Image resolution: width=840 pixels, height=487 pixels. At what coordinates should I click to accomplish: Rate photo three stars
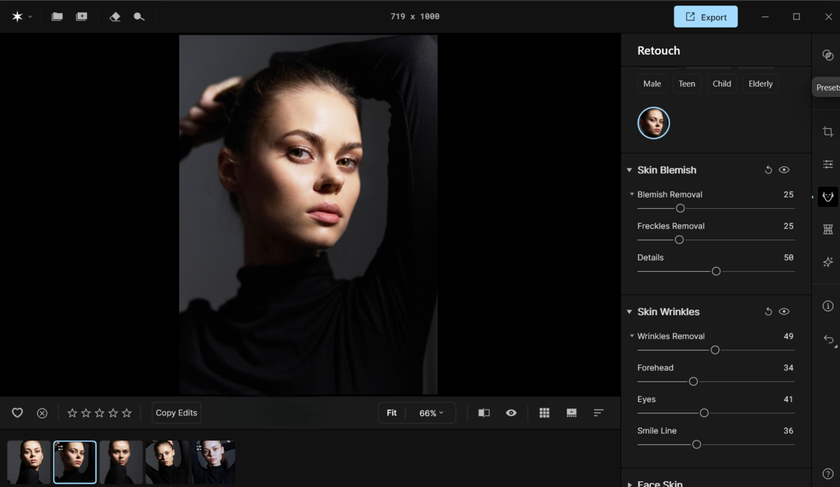click(x=99, y=413)
